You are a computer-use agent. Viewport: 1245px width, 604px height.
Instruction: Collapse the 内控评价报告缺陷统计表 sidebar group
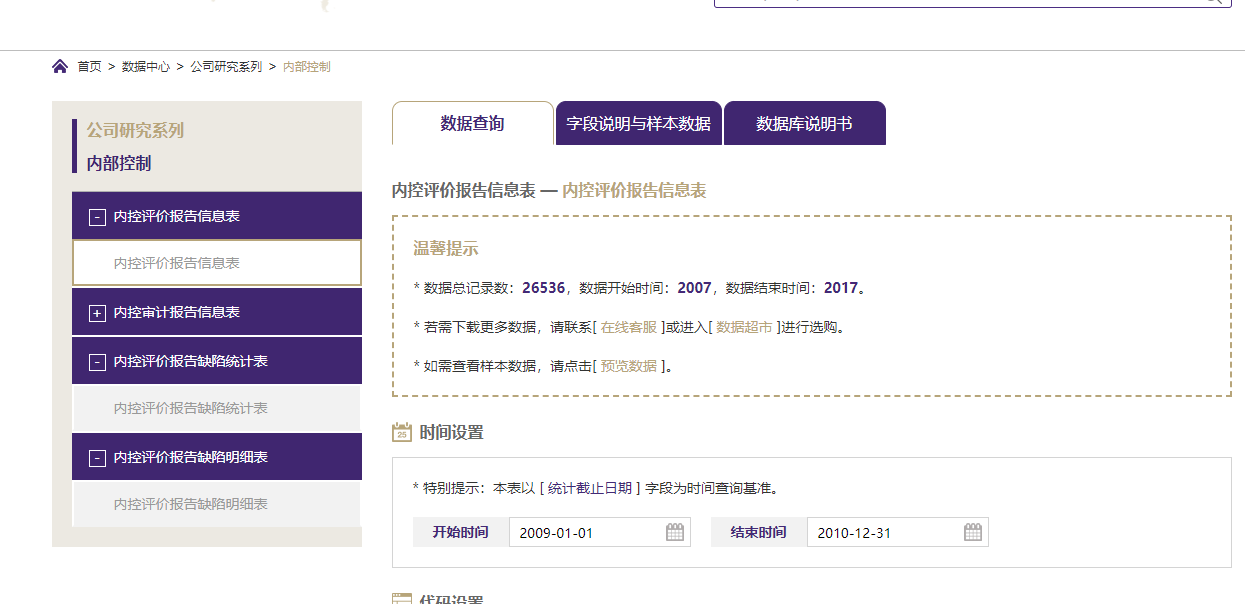[x=97, y=362]
